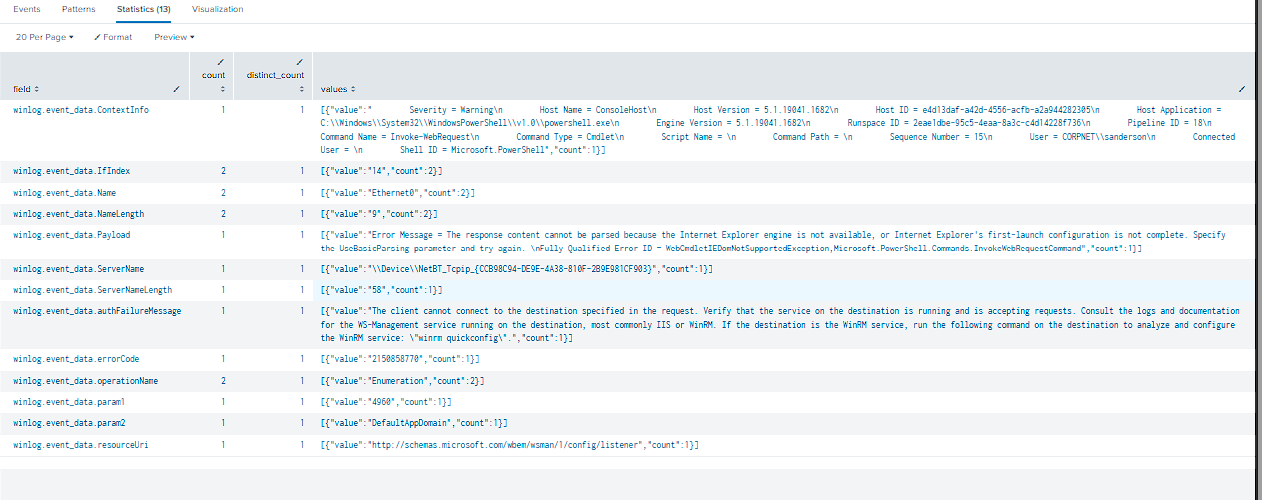Click the field column header label

[21, 89]
